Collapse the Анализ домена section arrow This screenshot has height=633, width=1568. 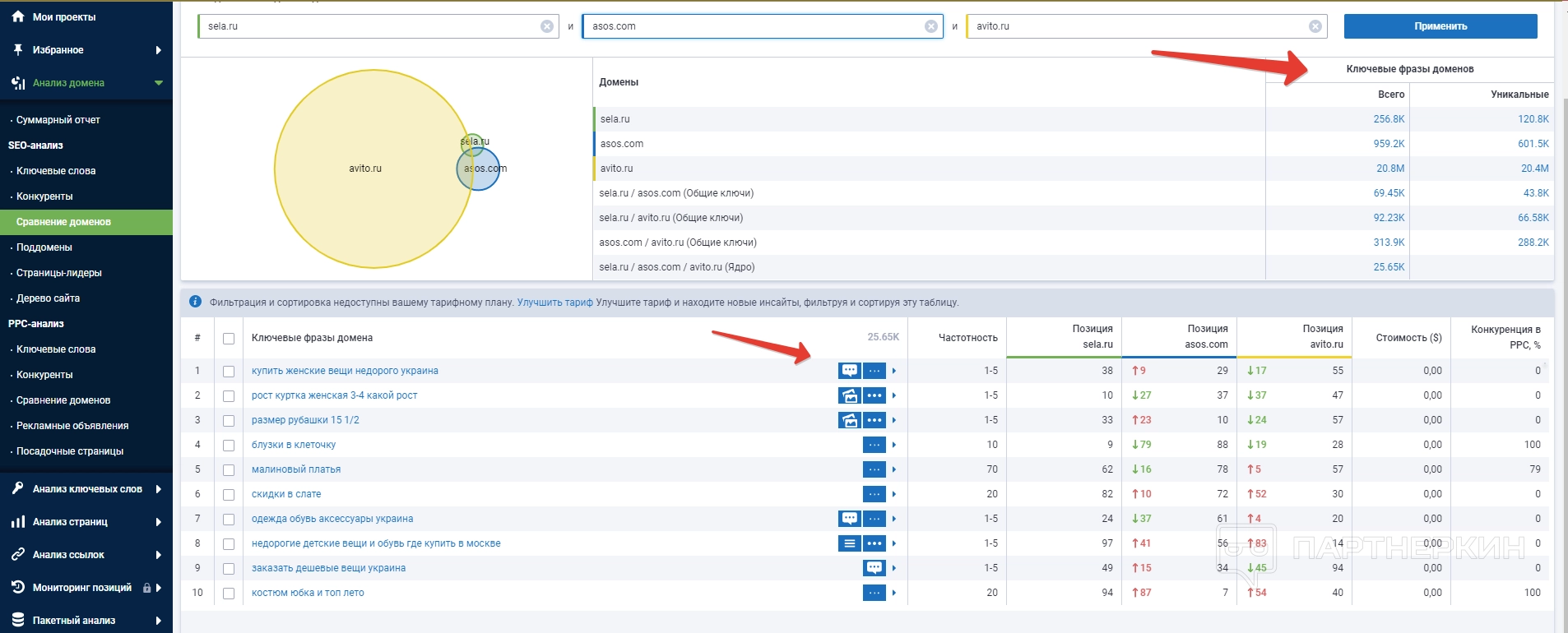click(x=159, y=83)
